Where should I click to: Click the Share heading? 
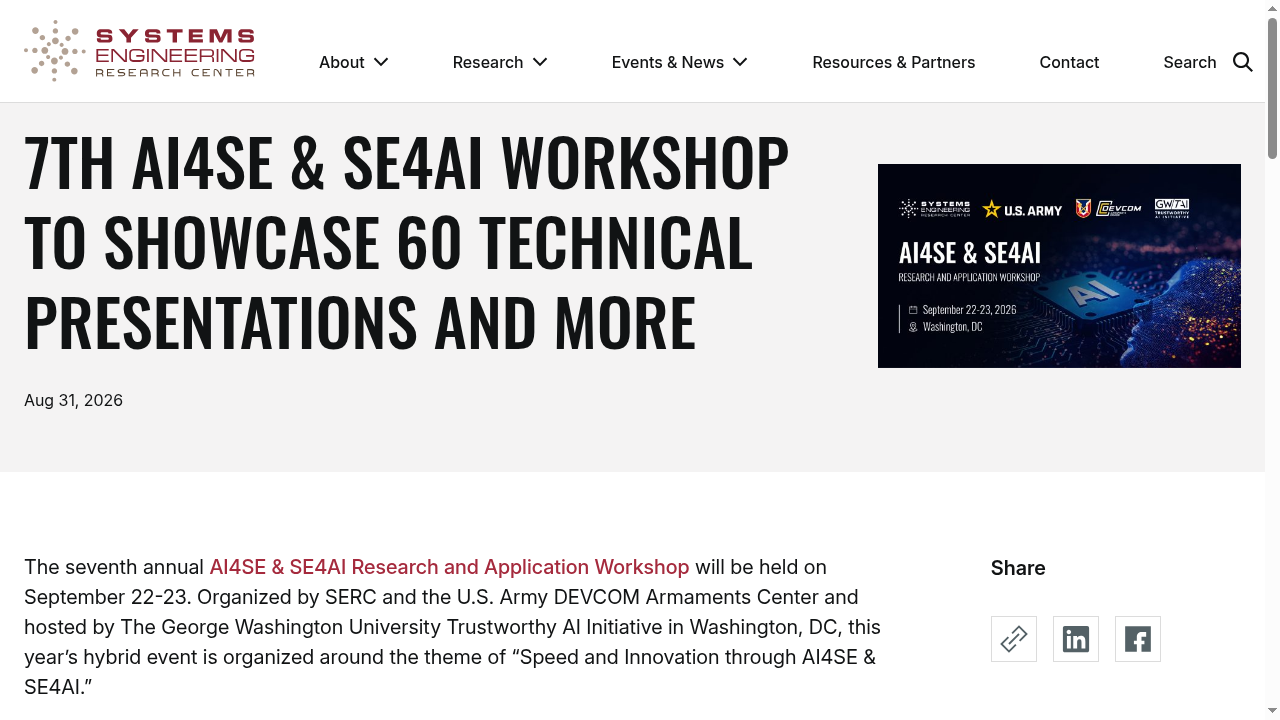tap(1018, 568)
